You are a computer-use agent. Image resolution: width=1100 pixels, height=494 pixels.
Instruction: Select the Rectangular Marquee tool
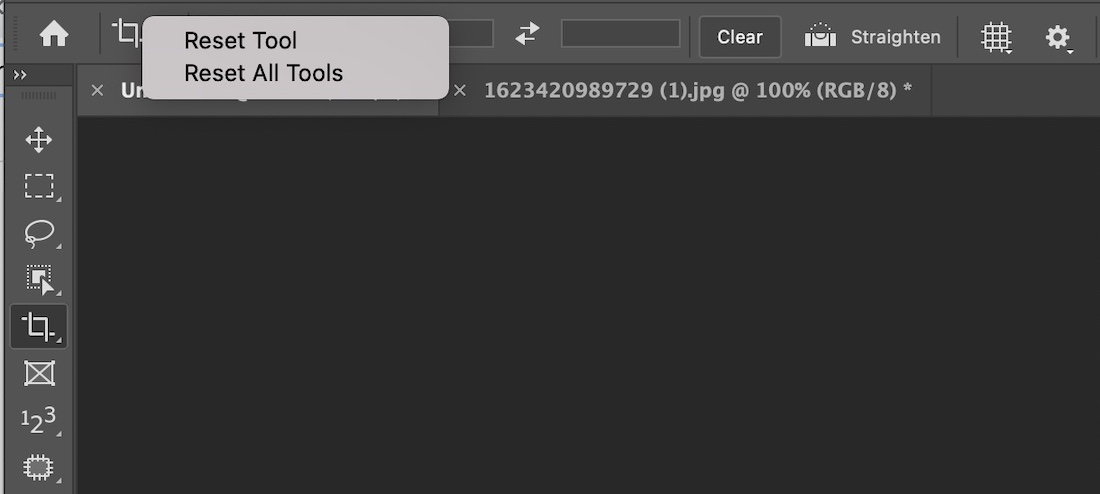[x=39, y=186]
